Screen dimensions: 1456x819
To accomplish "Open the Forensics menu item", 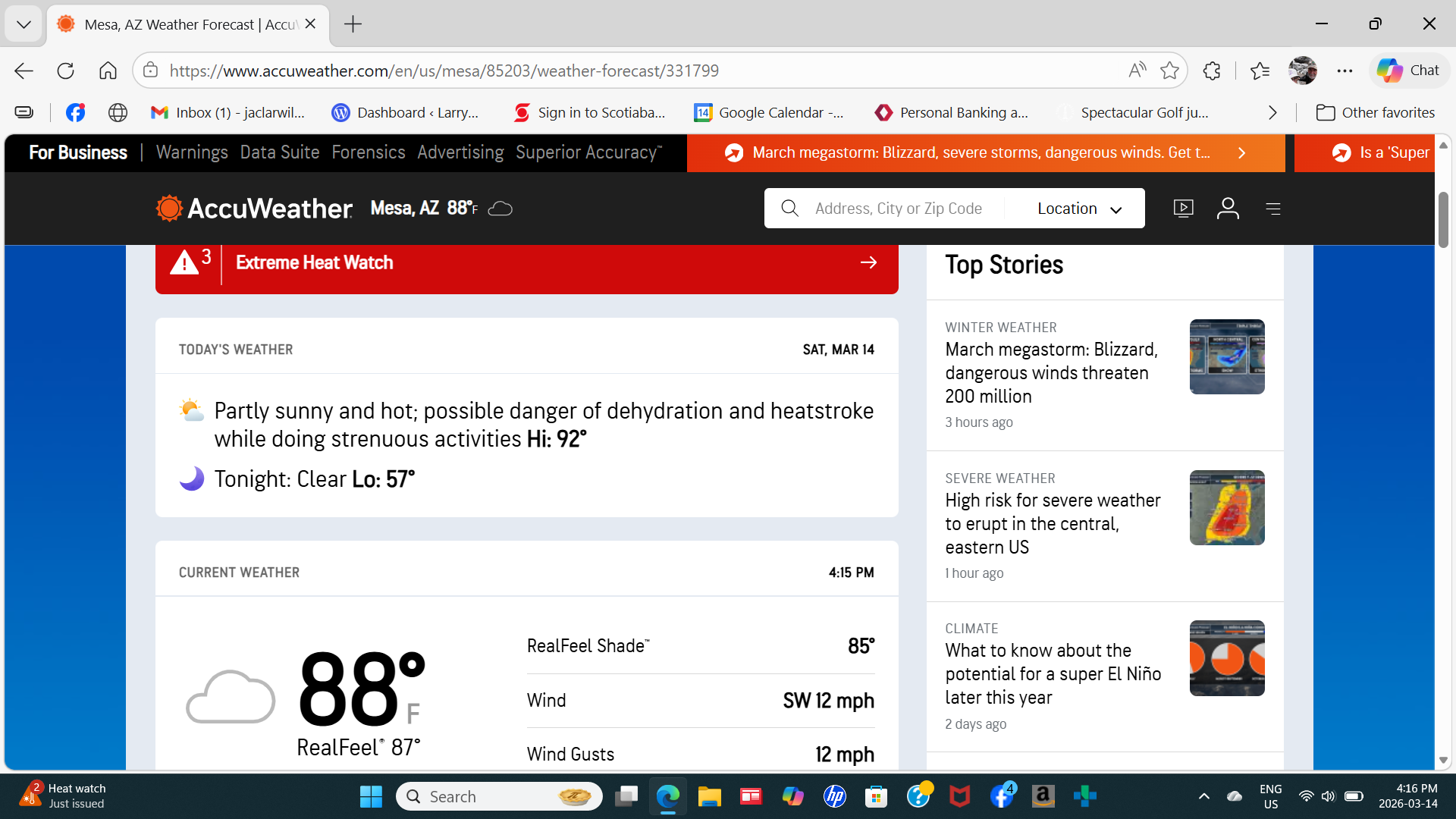I will click(x=368, y=152).
